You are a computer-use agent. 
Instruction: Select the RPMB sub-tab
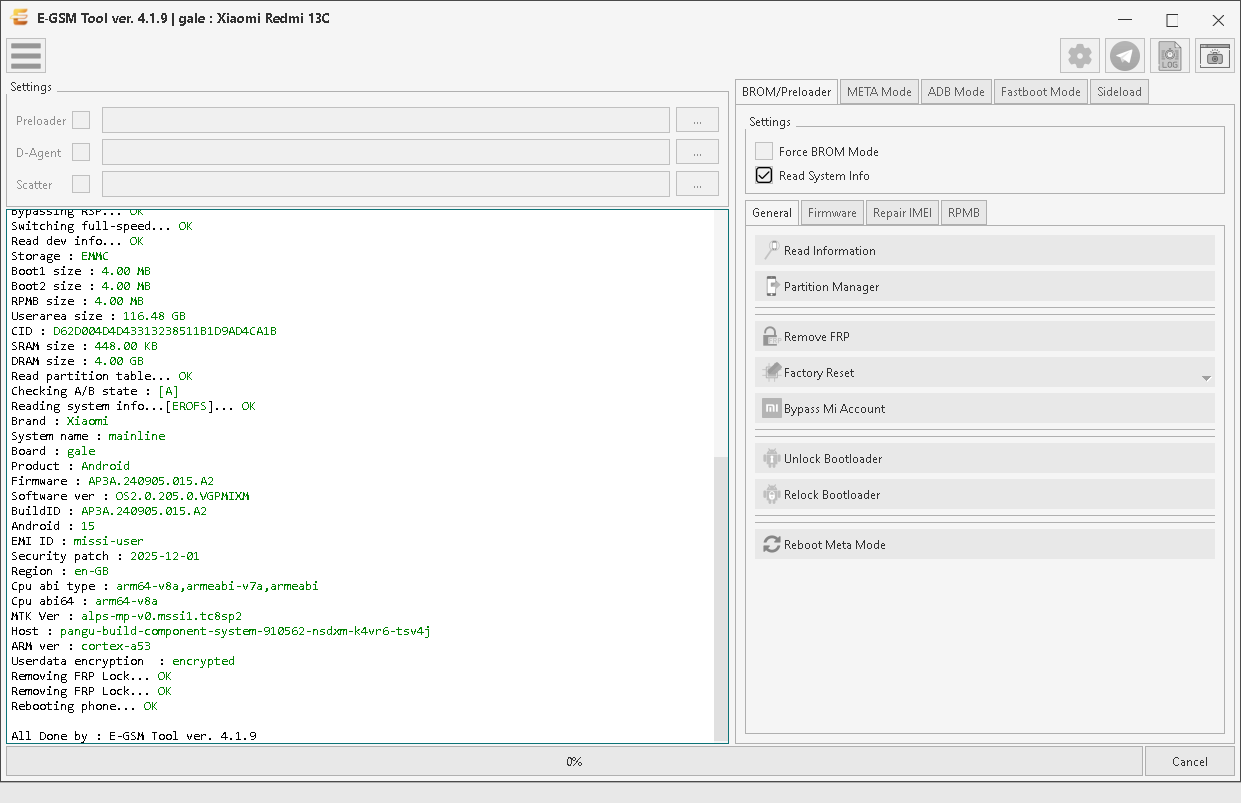[x=964, y=212]
